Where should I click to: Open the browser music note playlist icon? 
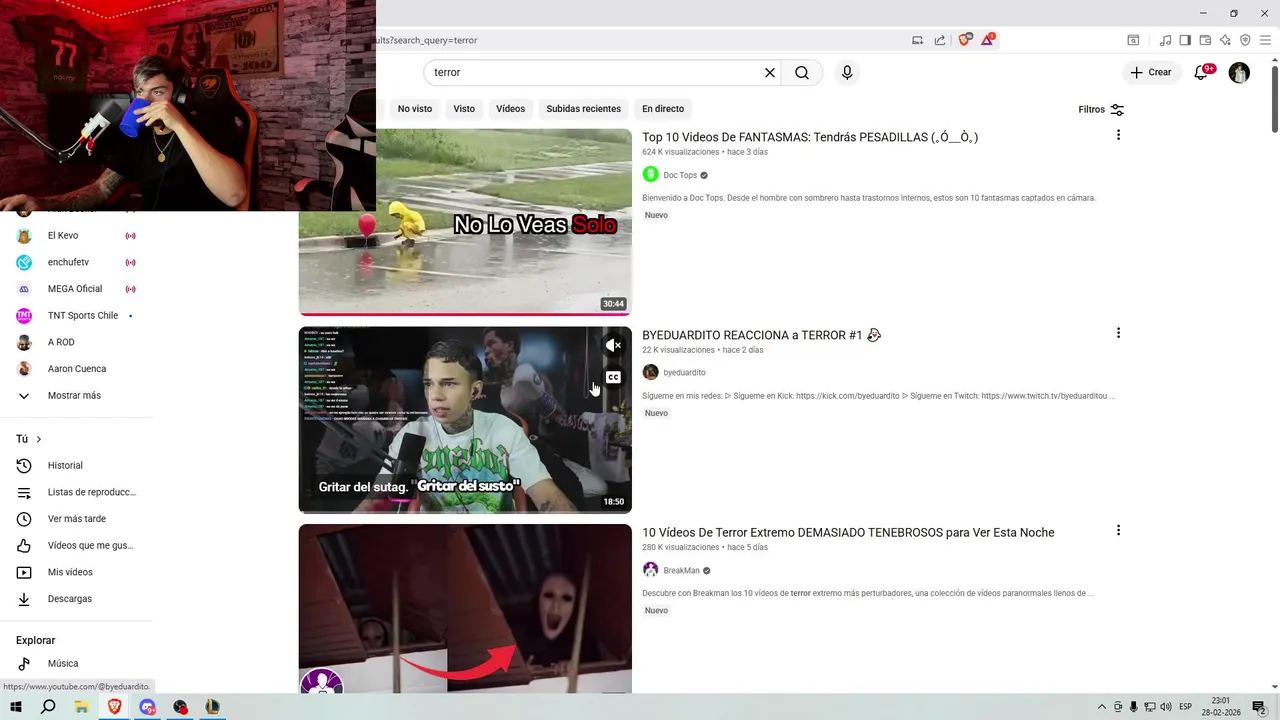[x=1165, y=40]
